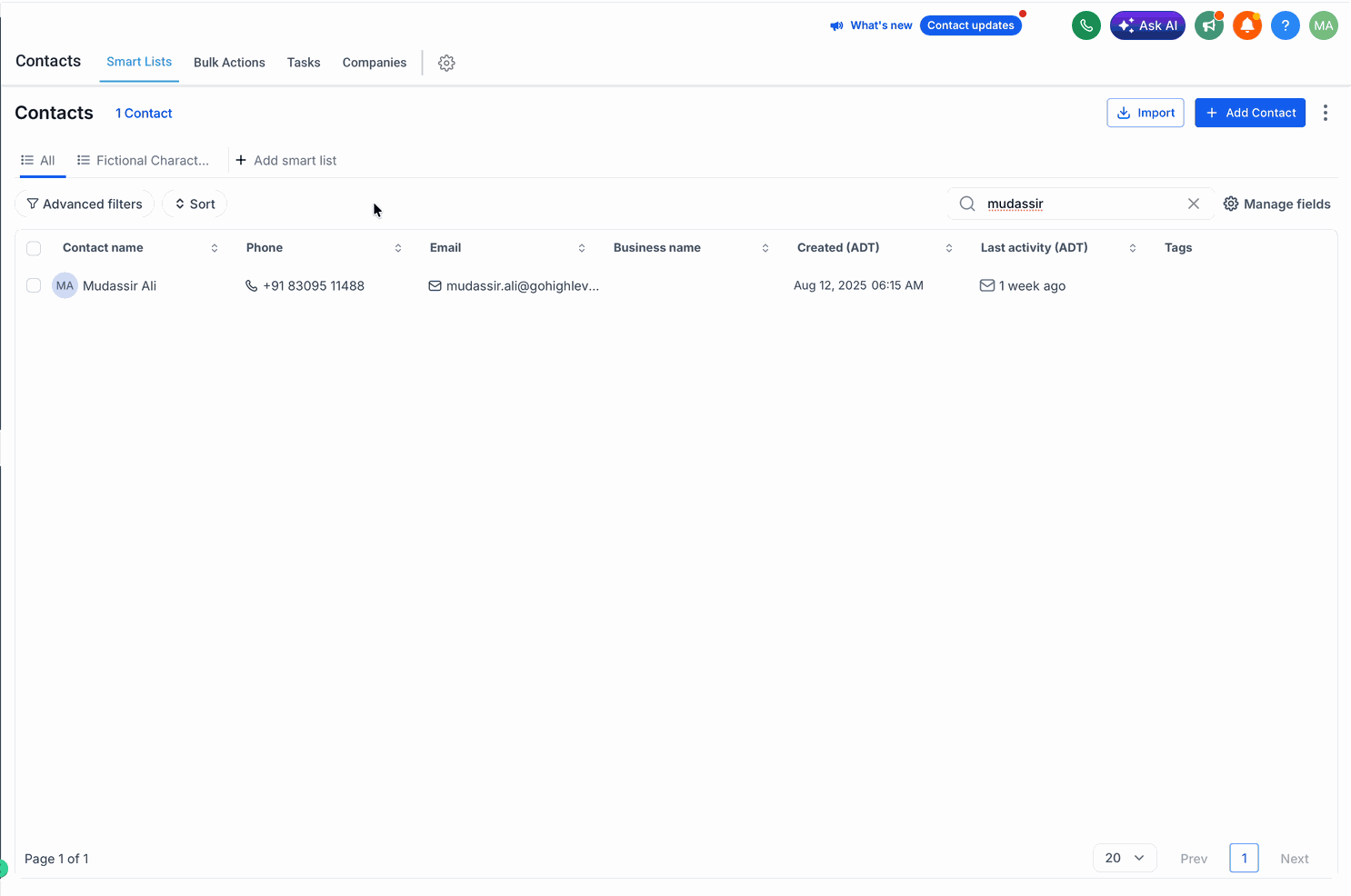The width and height of the screenshot is (1351, 896).
Task: Select page 1 in pagination
Action: coord(1244,858)
